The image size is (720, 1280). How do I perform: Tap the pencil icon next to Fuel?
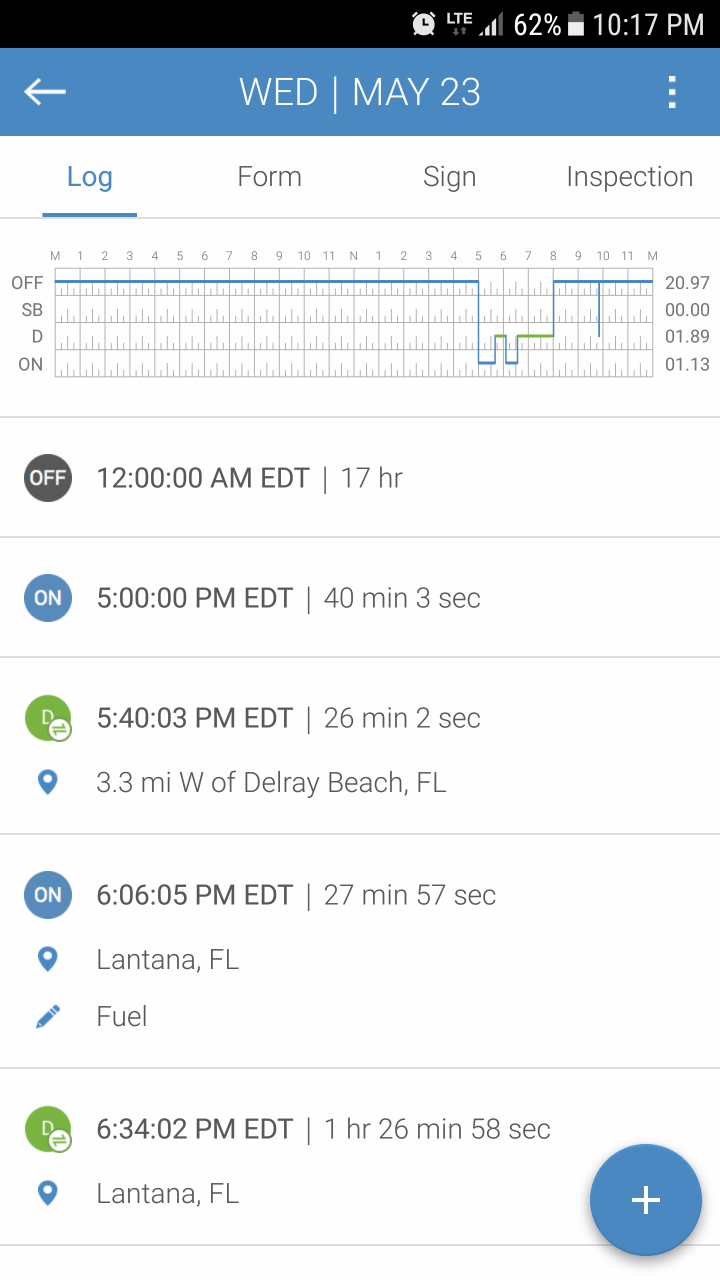tap(47, 1017)
